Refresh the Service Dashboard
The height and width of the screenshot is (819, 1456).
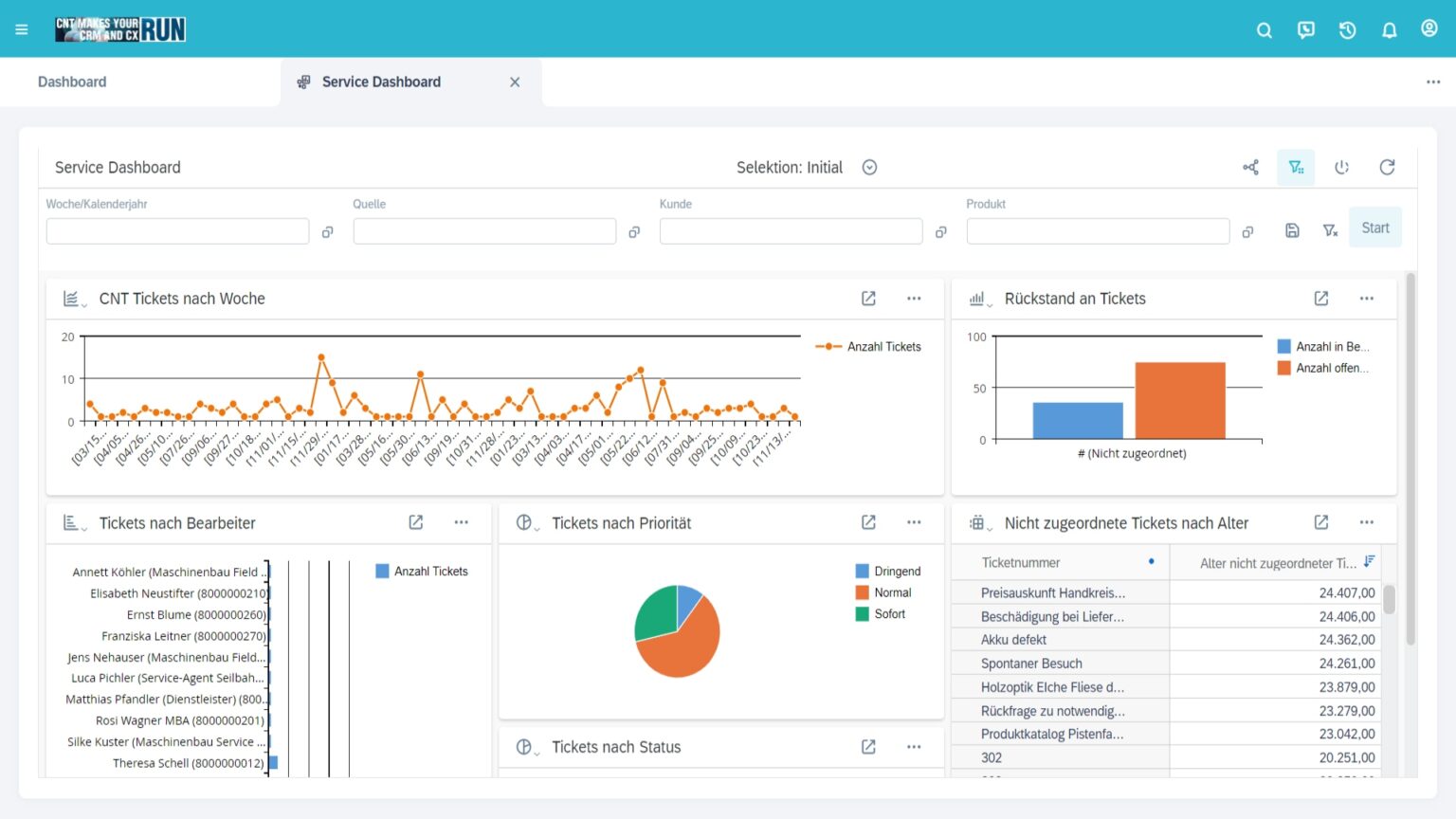click(1387, 167)
